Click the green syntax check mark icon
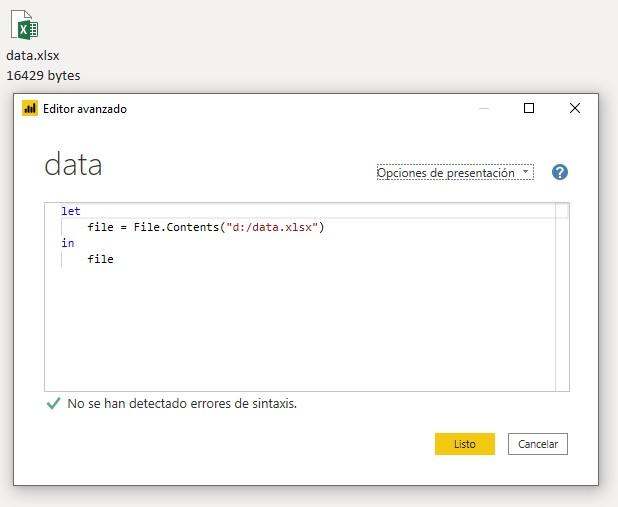Image resolution: width=618 pixels, height=507 pixels. coord(53,404)
